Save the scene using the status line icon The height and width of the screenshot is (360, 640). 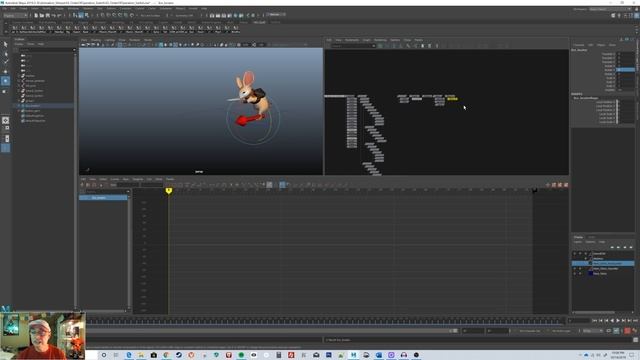(47, 15)
